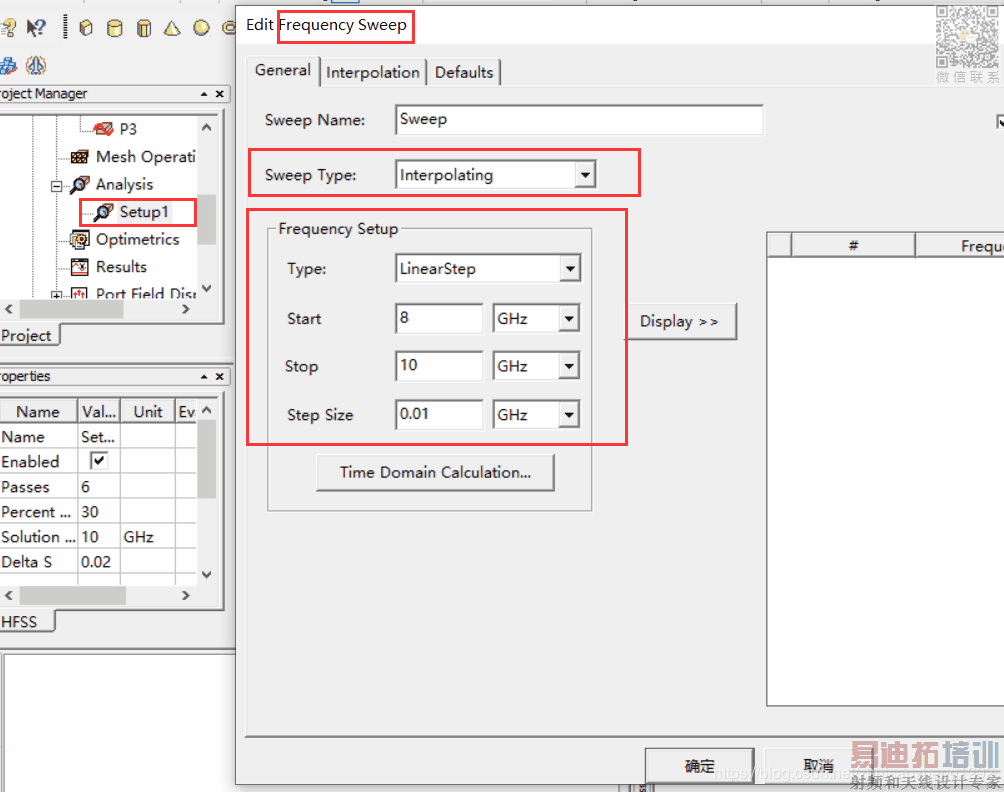Expand the Port Field Display node
The height and width of the screenshot is (792, 1004).
click(56, 295)
